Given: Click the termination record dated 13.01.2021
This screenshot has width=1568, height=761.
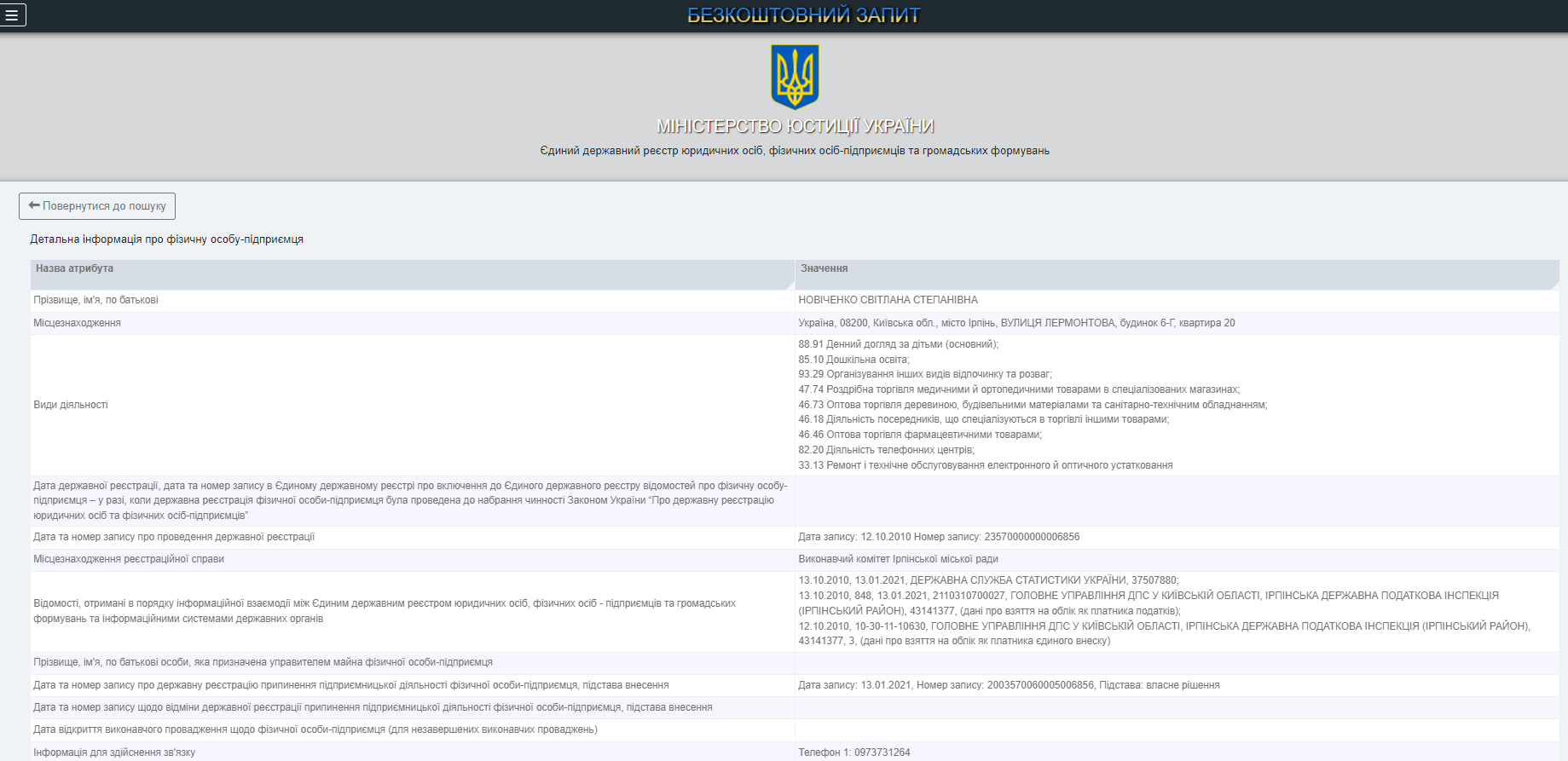Looking at the screenshot, I should [1009, 685].
